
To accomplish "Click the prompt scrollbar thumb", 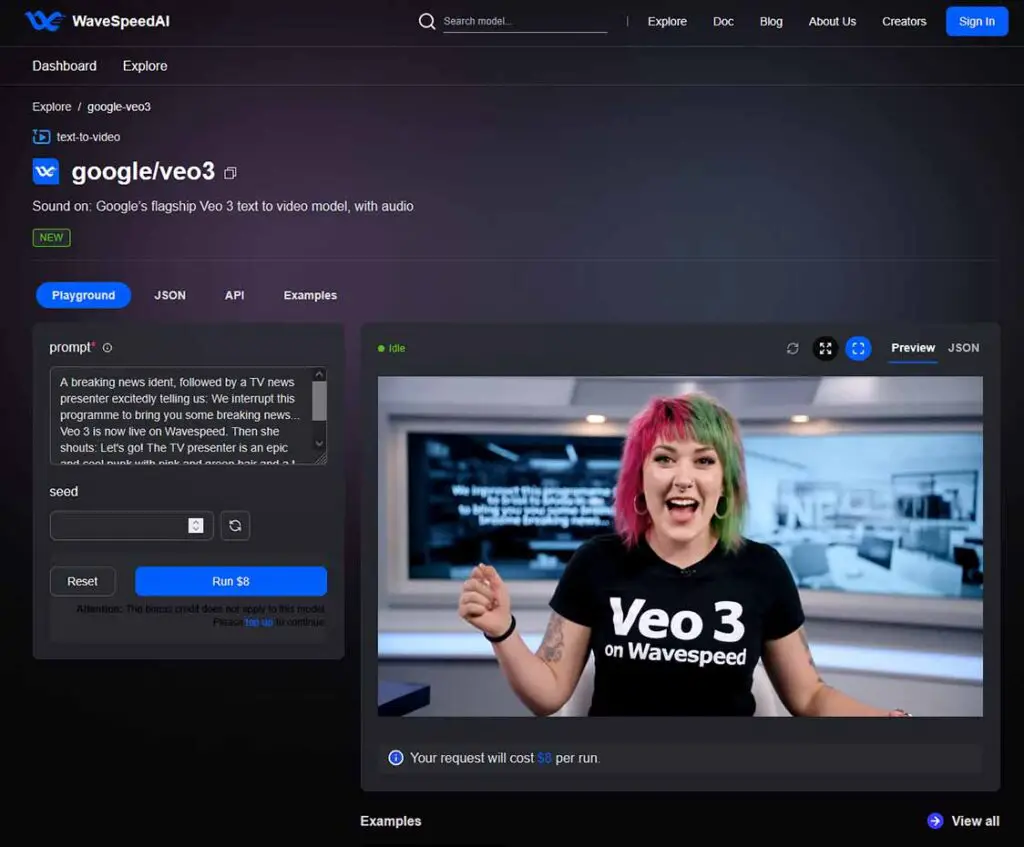I will coord(319,401).
